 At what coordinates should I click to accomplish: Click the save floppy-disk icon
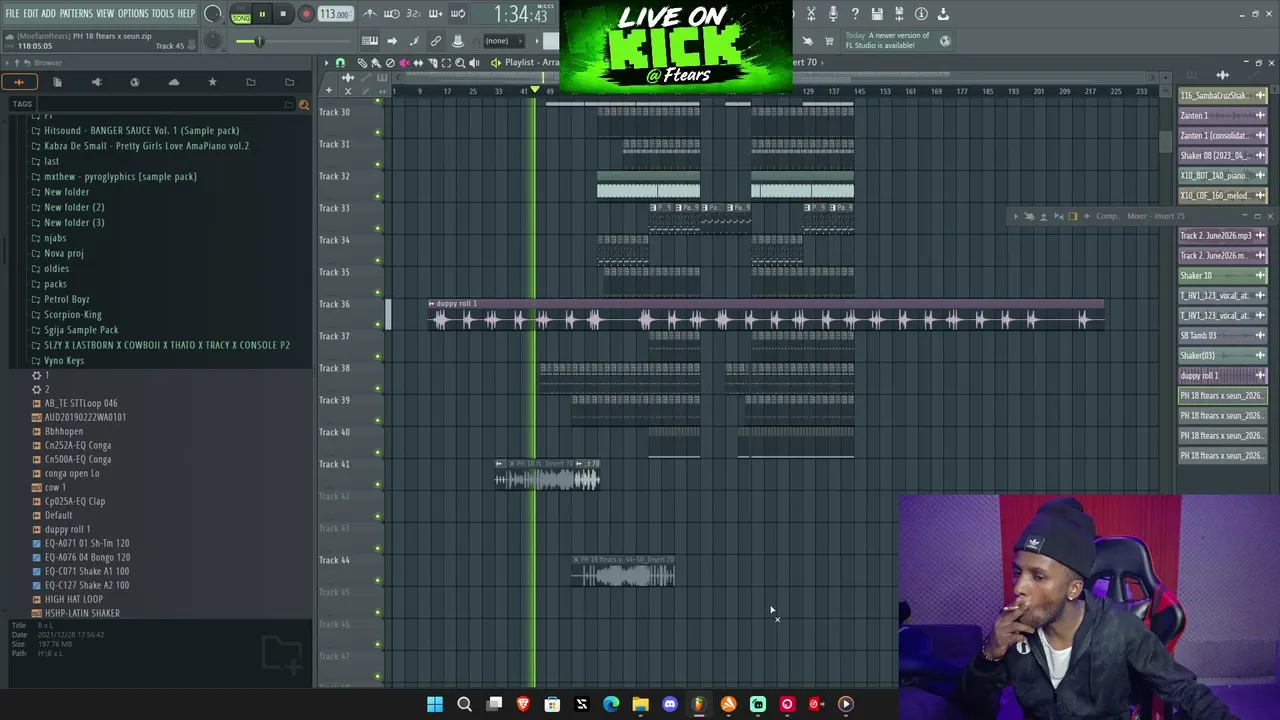pos(877,14)
